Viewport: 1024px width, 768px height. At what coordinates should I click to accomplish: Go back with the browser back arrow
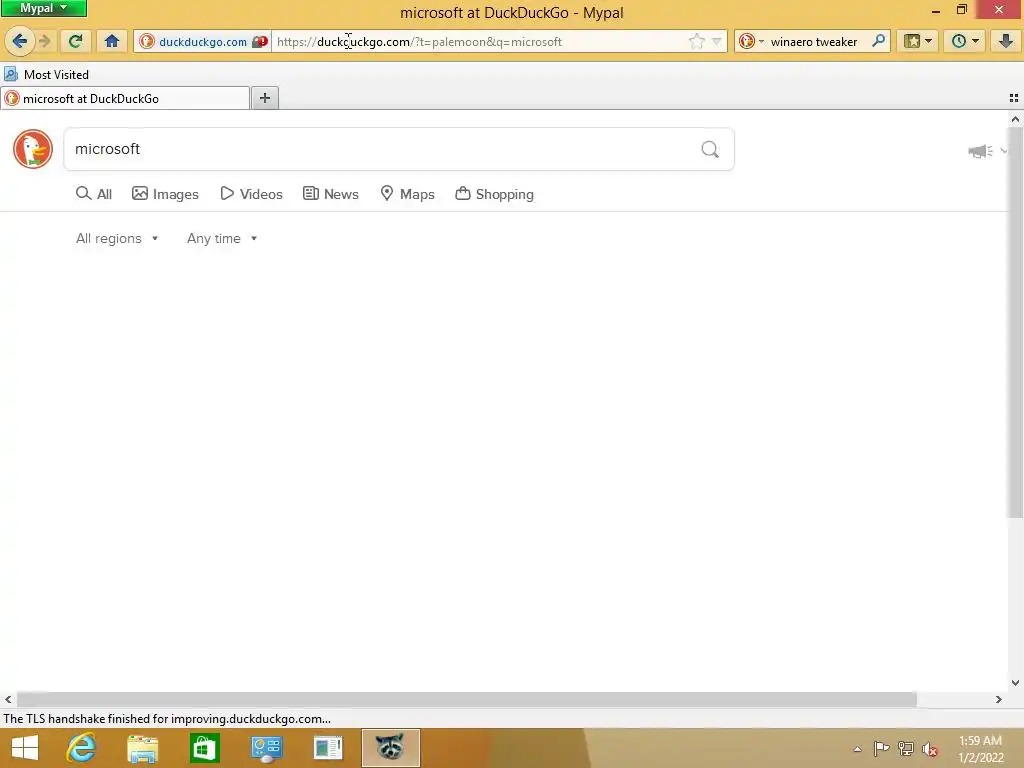coord(19,41)
